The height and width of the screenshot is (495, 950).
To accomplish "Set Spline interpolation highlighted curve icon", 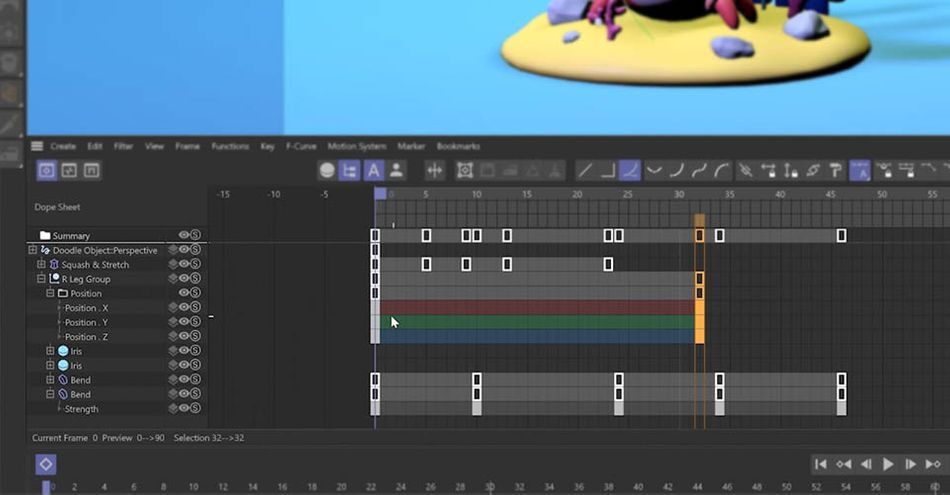I will tap(630, 171).
